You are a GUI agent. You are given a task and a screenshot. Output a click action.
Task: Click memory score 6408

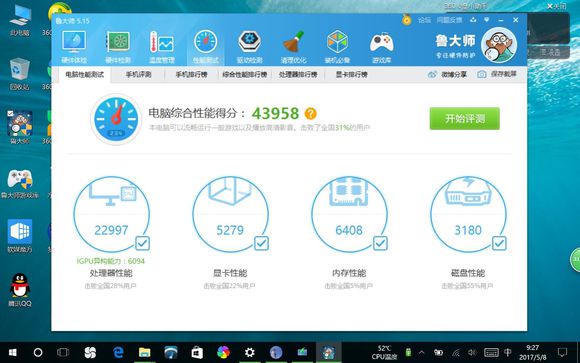coord(349,230)
